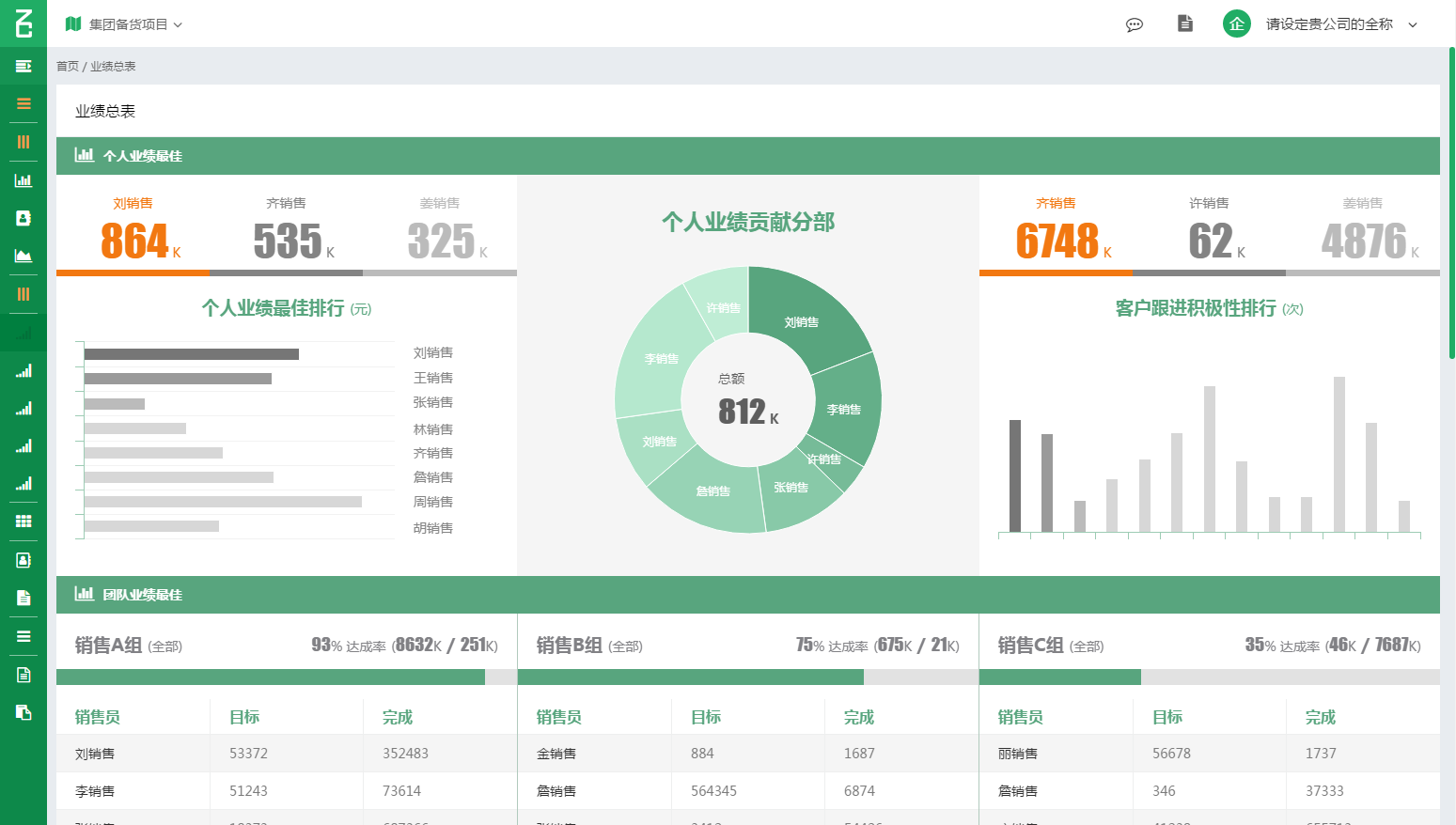Screen dimensions: 1456x825
Task: Click the 销售A组 team heading
Action: (x=108, y=646)
